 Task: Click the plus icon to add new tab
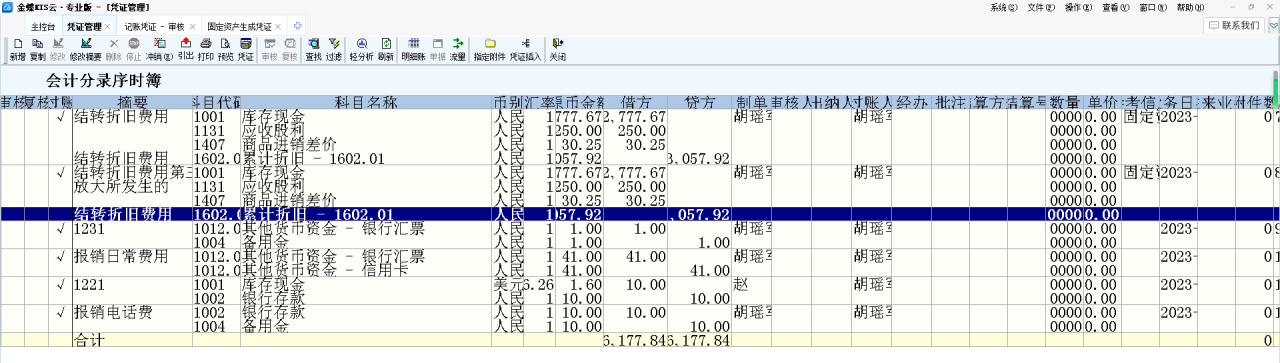pyautogui.click(x=297, y=25)
